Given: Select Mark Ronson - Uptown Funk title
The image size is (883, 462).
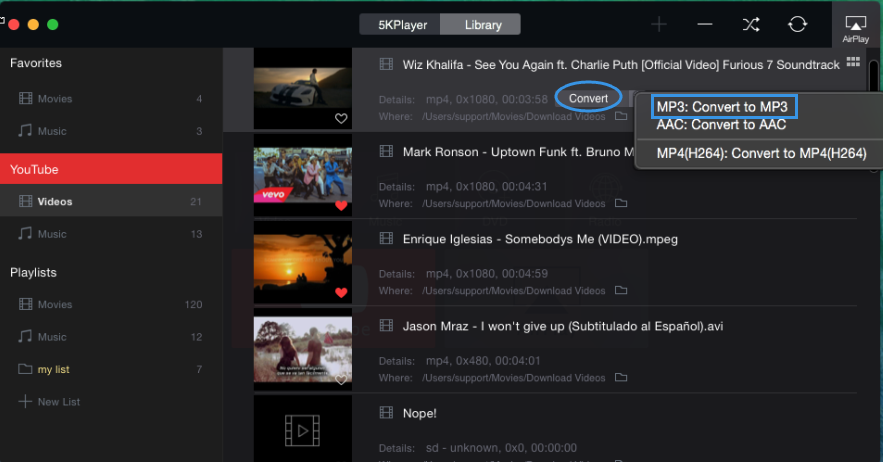Looking at the screenshot, I should coord(518,152).
